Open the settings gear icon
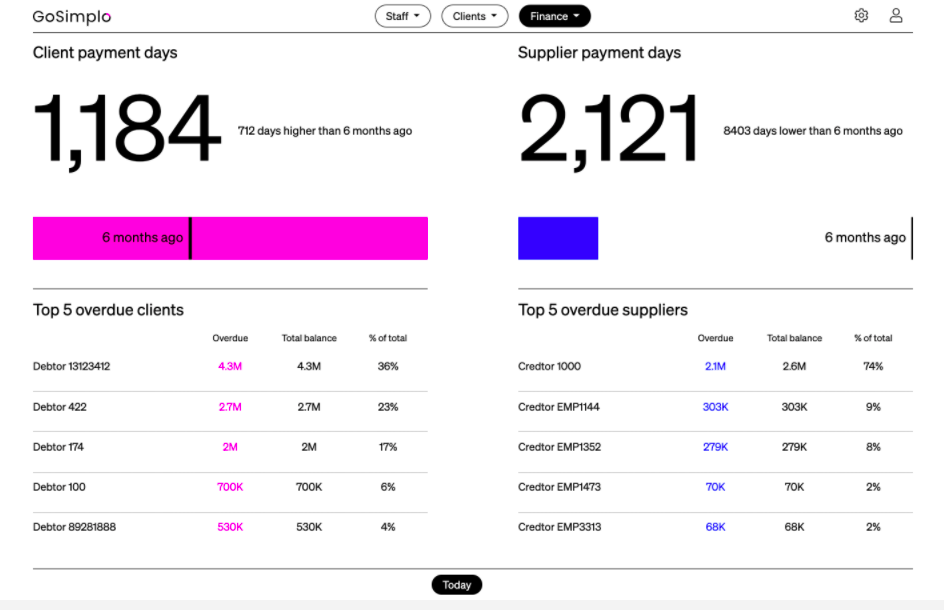This screenshot has width=944, height=610. (861, 16)
